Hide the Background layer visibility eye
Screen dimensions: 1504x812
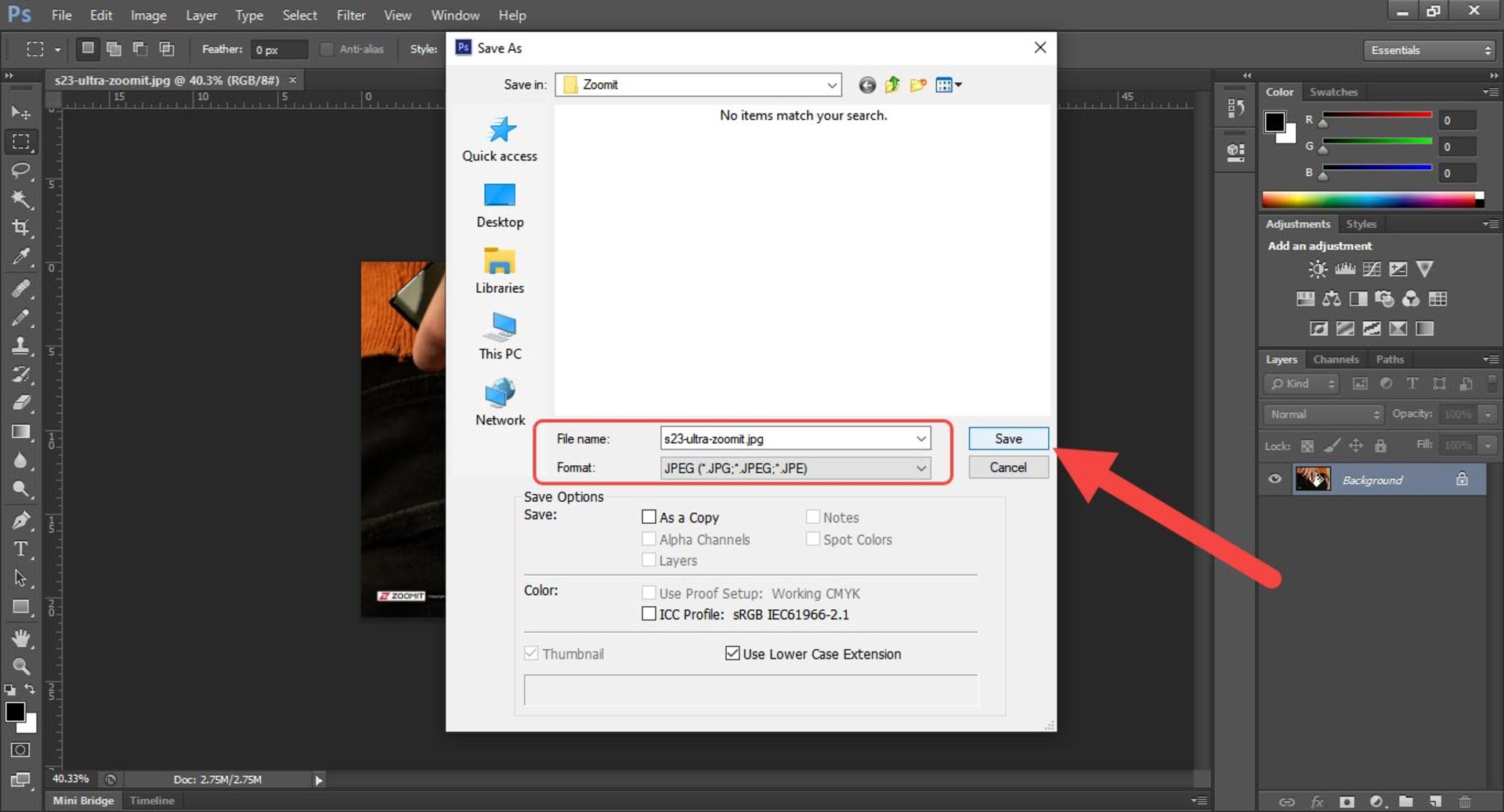(x=1274, y=478)
